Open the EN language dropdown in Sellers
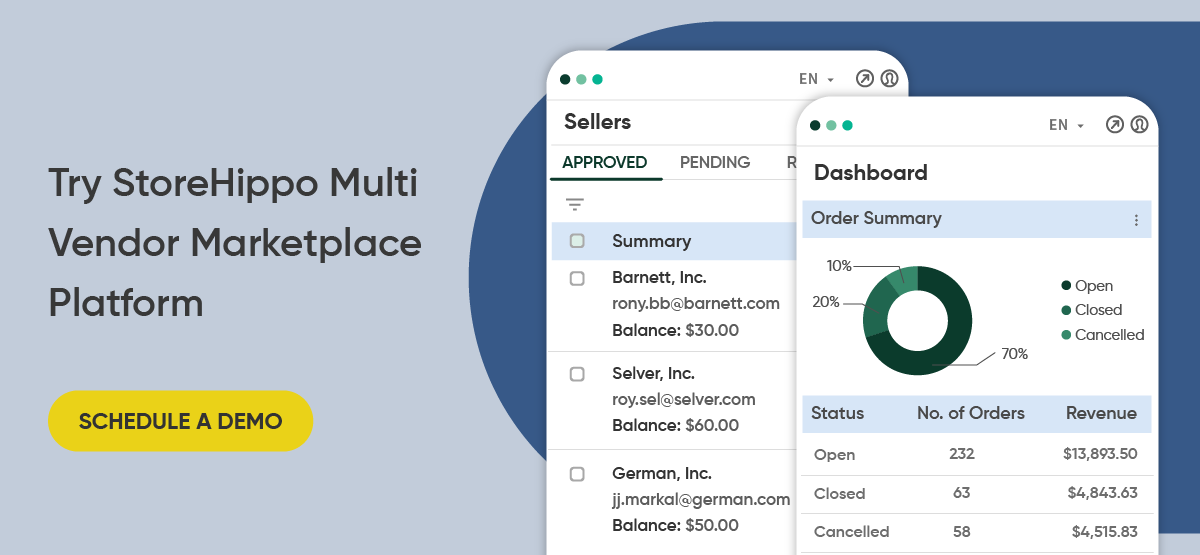The image size is (1200, 555). pyautogui.click(x=816, y=79)
